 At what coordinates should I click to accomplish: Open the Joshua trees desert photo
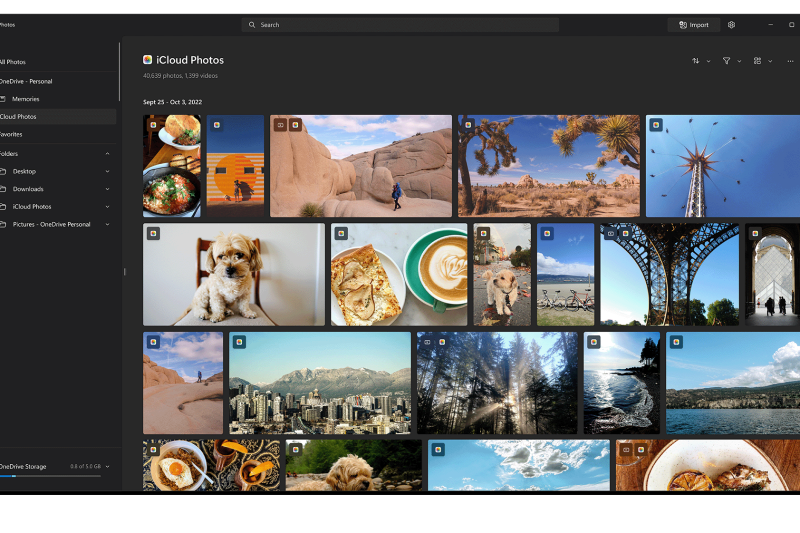click(548, 166)
